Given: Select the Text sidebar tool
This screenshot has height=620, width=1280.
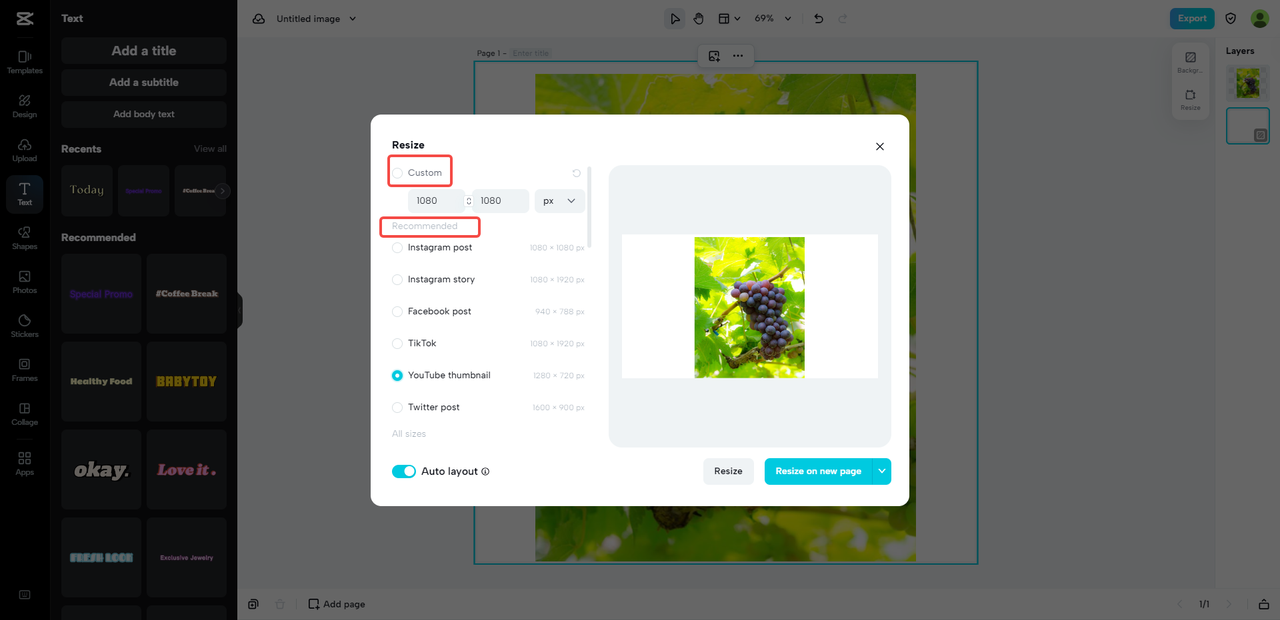Looking at the screenshot, I should tap(24, 194).
